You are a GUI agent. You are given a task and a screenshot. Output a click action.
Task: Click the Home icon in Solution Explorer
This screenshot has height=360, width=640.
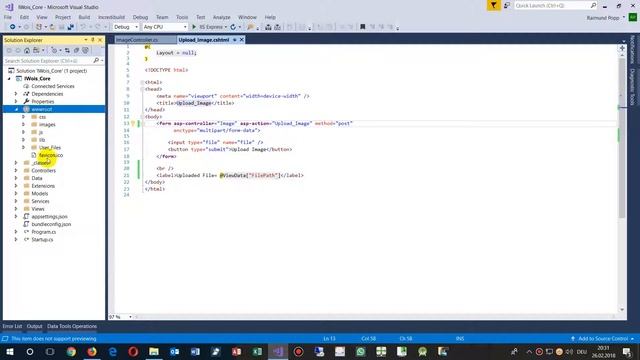pyautogui.click(x=27, y=50)
